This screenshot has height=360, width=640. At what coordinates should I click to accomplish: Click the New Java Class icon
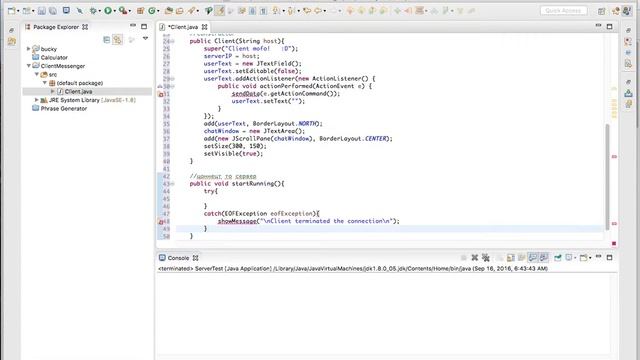point(152,11)
